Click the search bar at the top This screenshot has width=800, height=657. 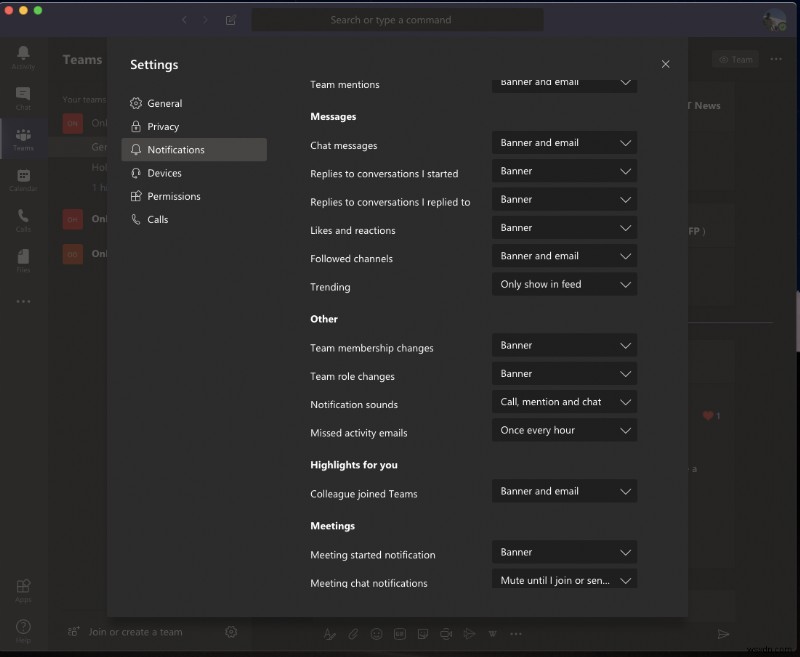[x=397, y=19]
